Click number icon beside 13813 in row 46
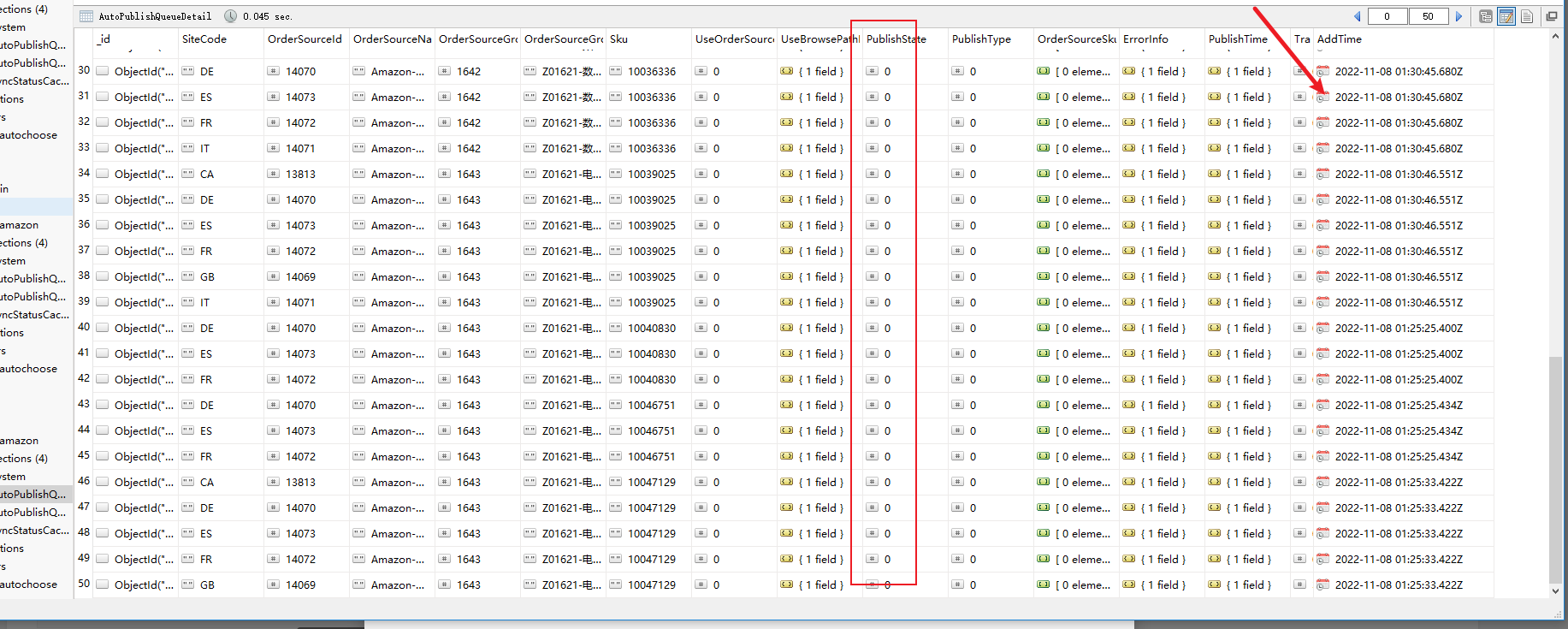Image resolution: width=1568 pixels, height=629 pixels. 274,482
